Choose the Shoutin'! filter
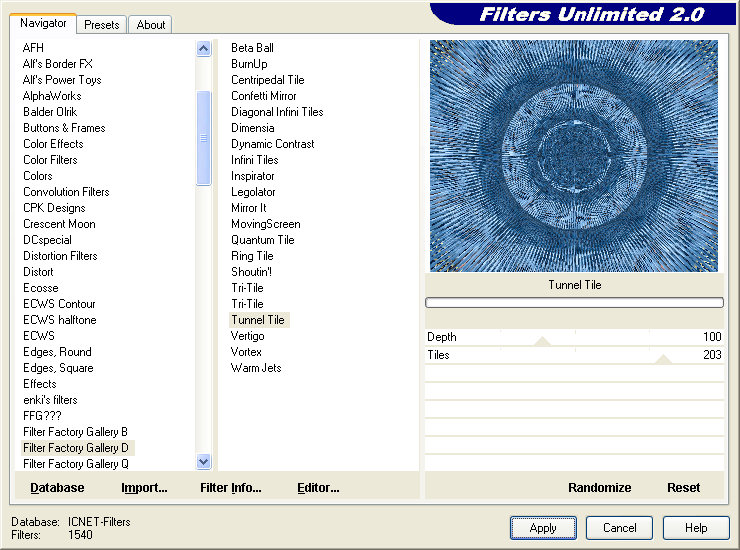 point(251,272)
